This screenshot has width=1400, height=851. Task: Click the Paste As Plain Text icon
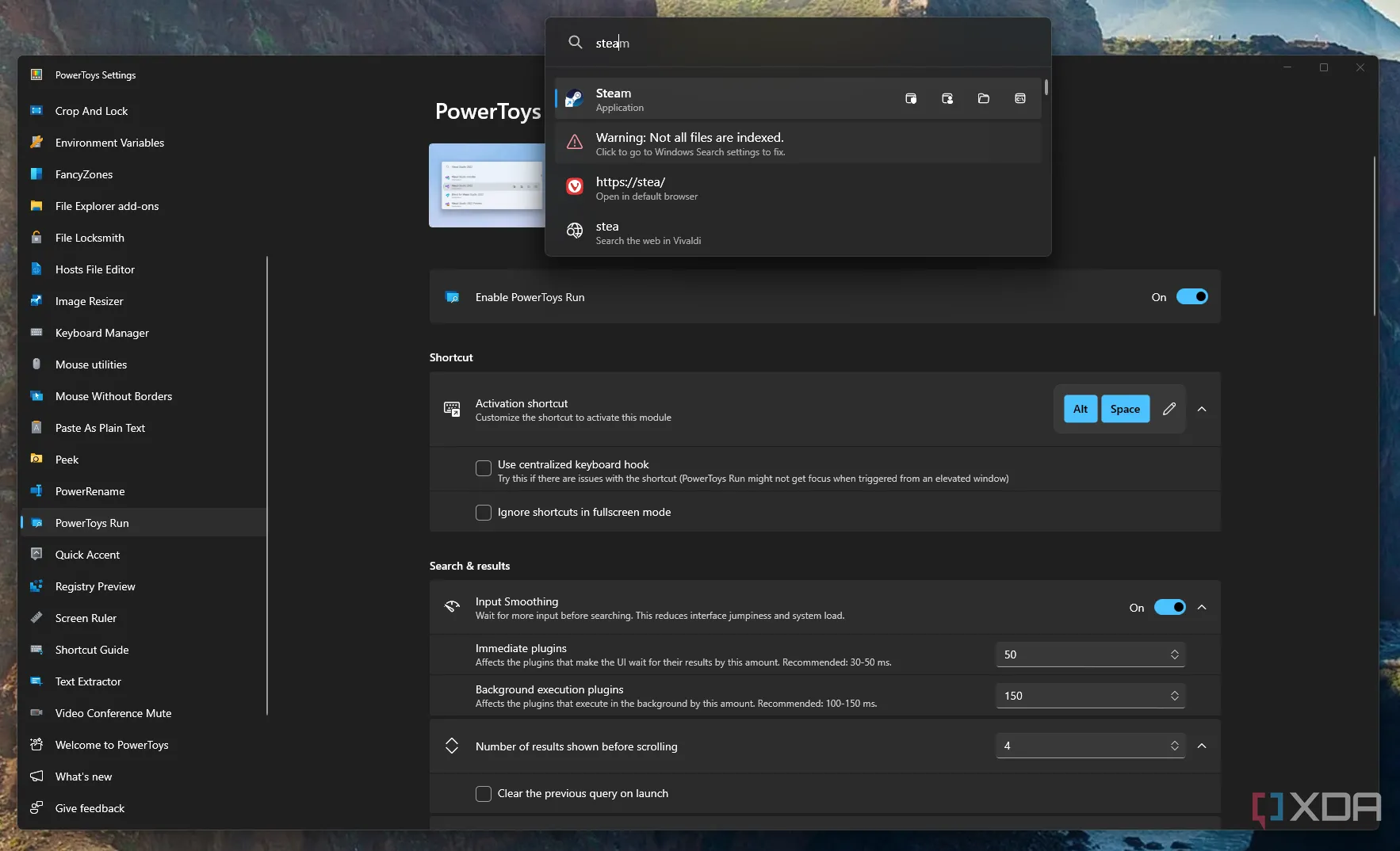coord(36,428)
